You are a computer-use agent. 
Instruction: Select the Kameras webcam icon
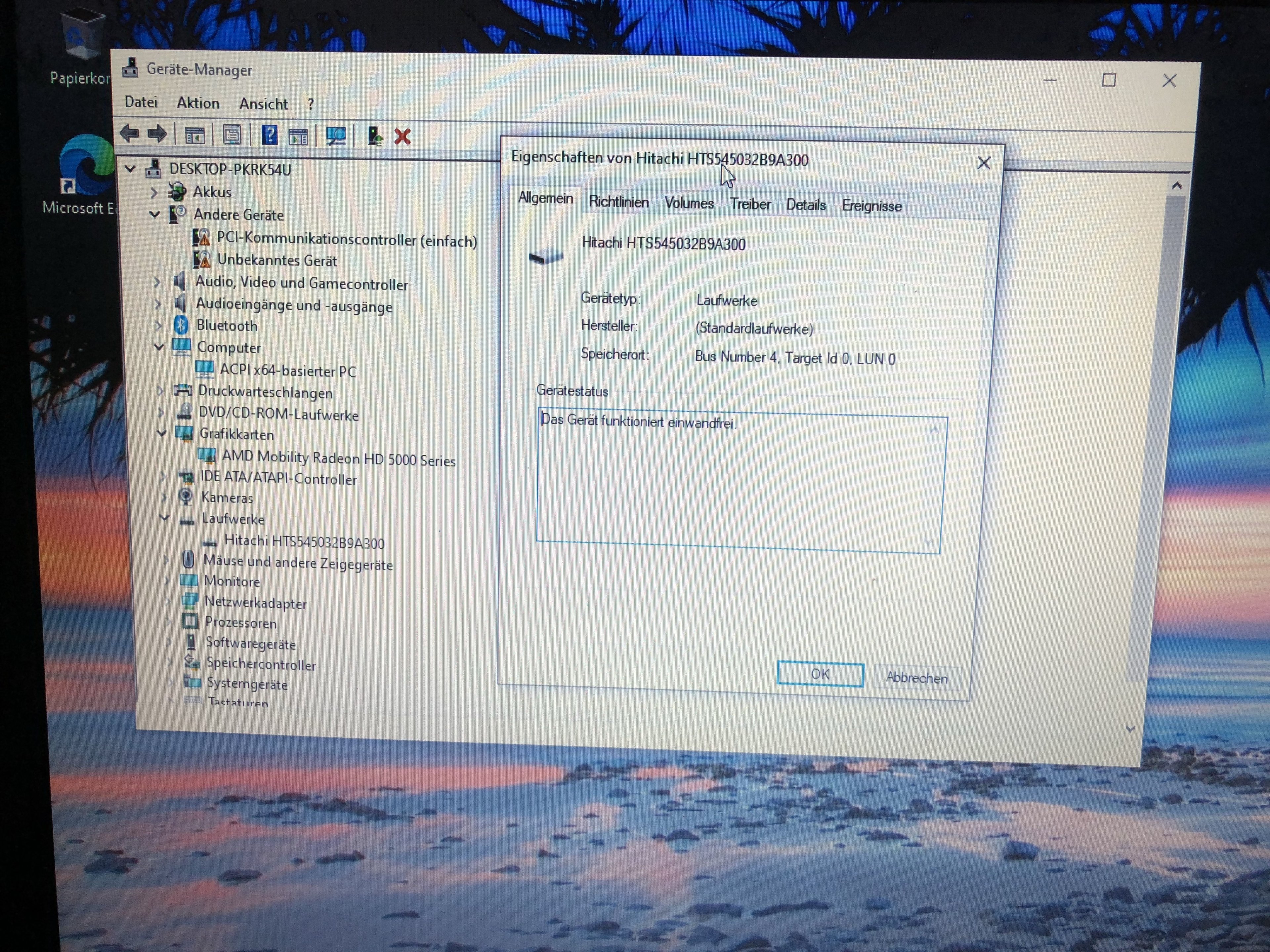coord(186,496)
